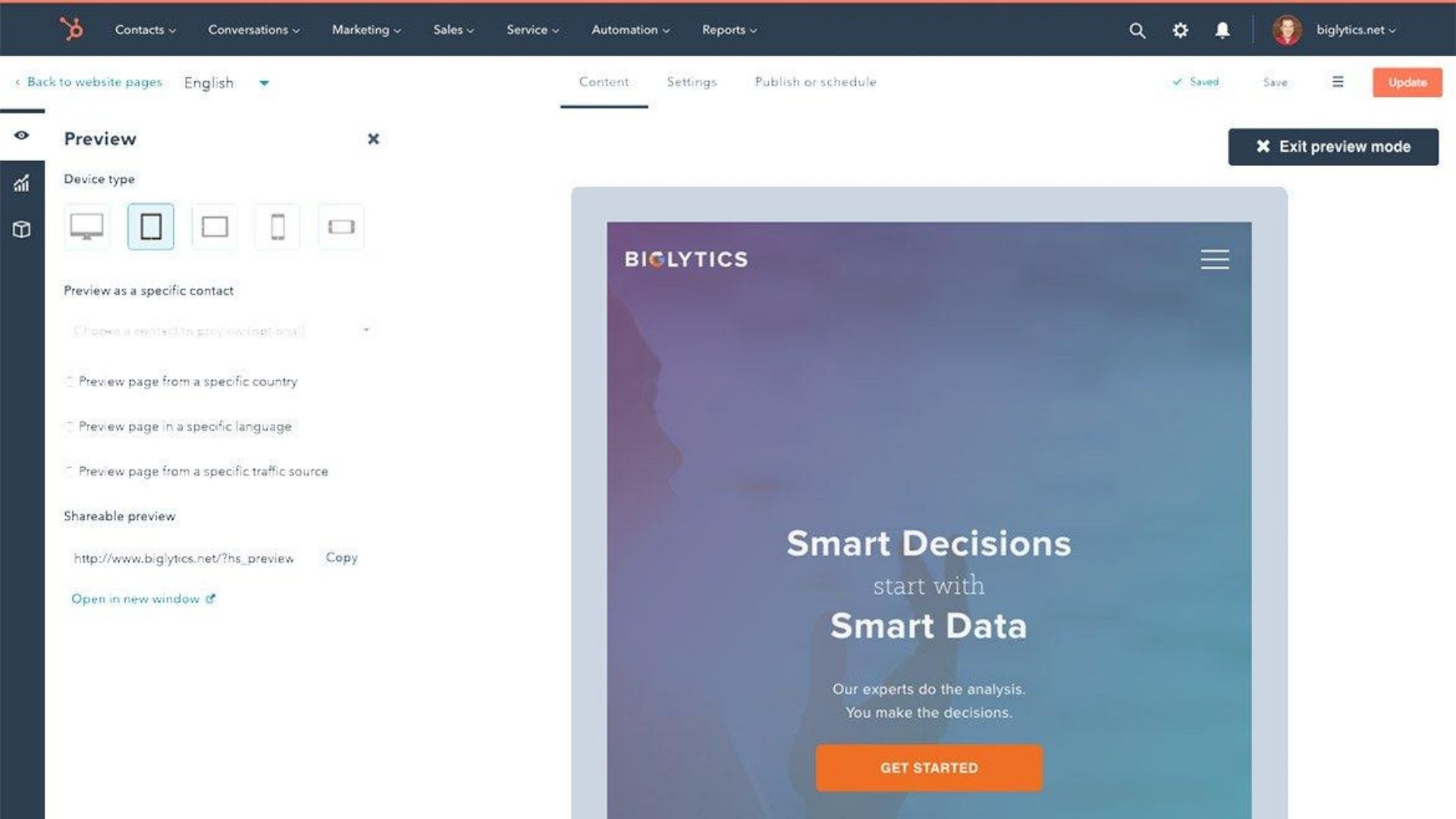Image resolution: width=1456 pixels, height=819 pixels.
Task: Open in new window link
Action: 143,598
